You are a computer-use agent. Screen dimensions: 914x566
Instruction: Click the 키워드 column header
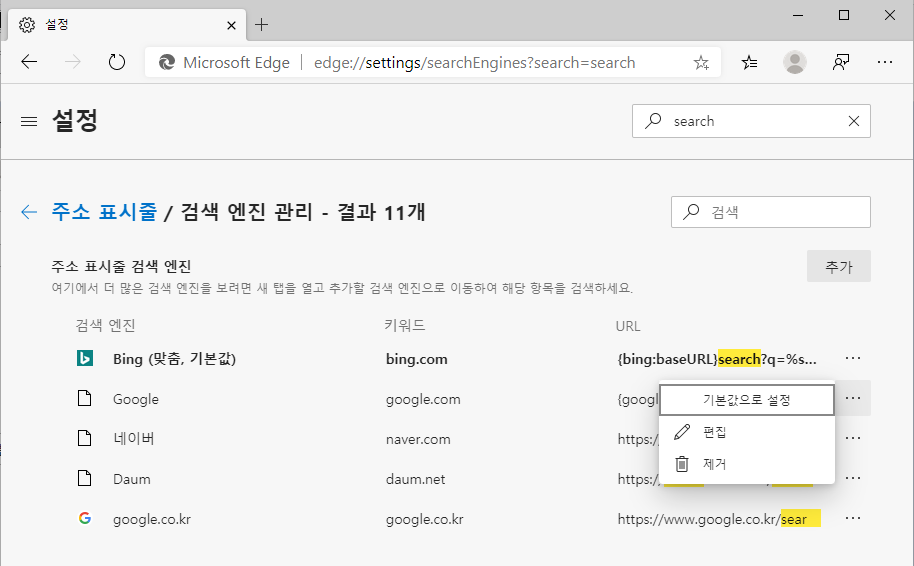(x=405, y=325)
